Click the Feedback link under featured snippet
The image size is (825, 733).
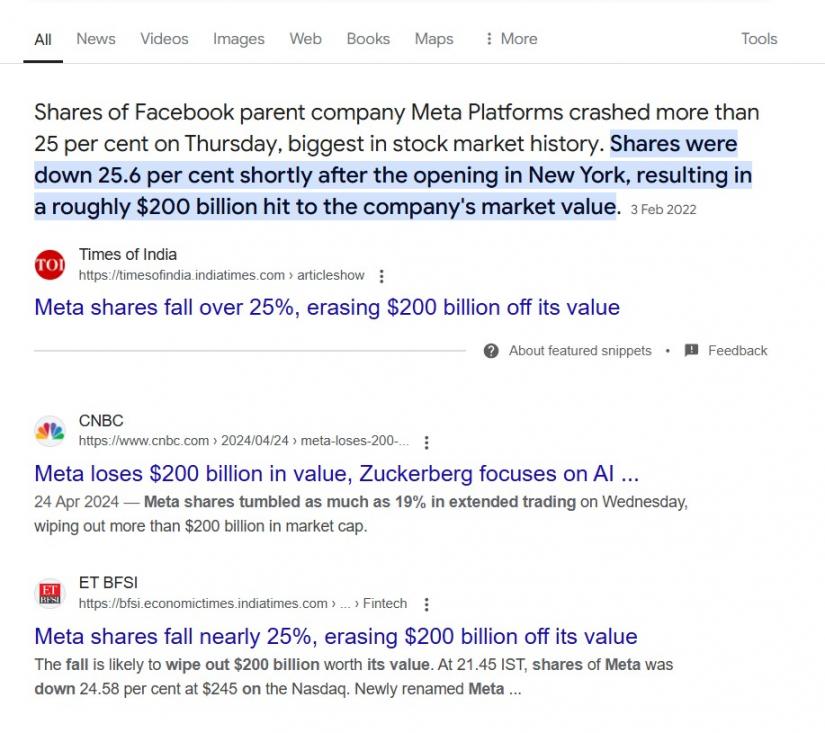pyautogui.click(x=737, y=351)
